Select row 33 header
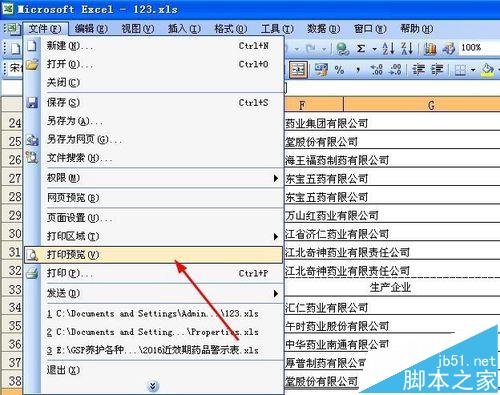The height and width of the screenshot is (395, 500). (12, 289)
